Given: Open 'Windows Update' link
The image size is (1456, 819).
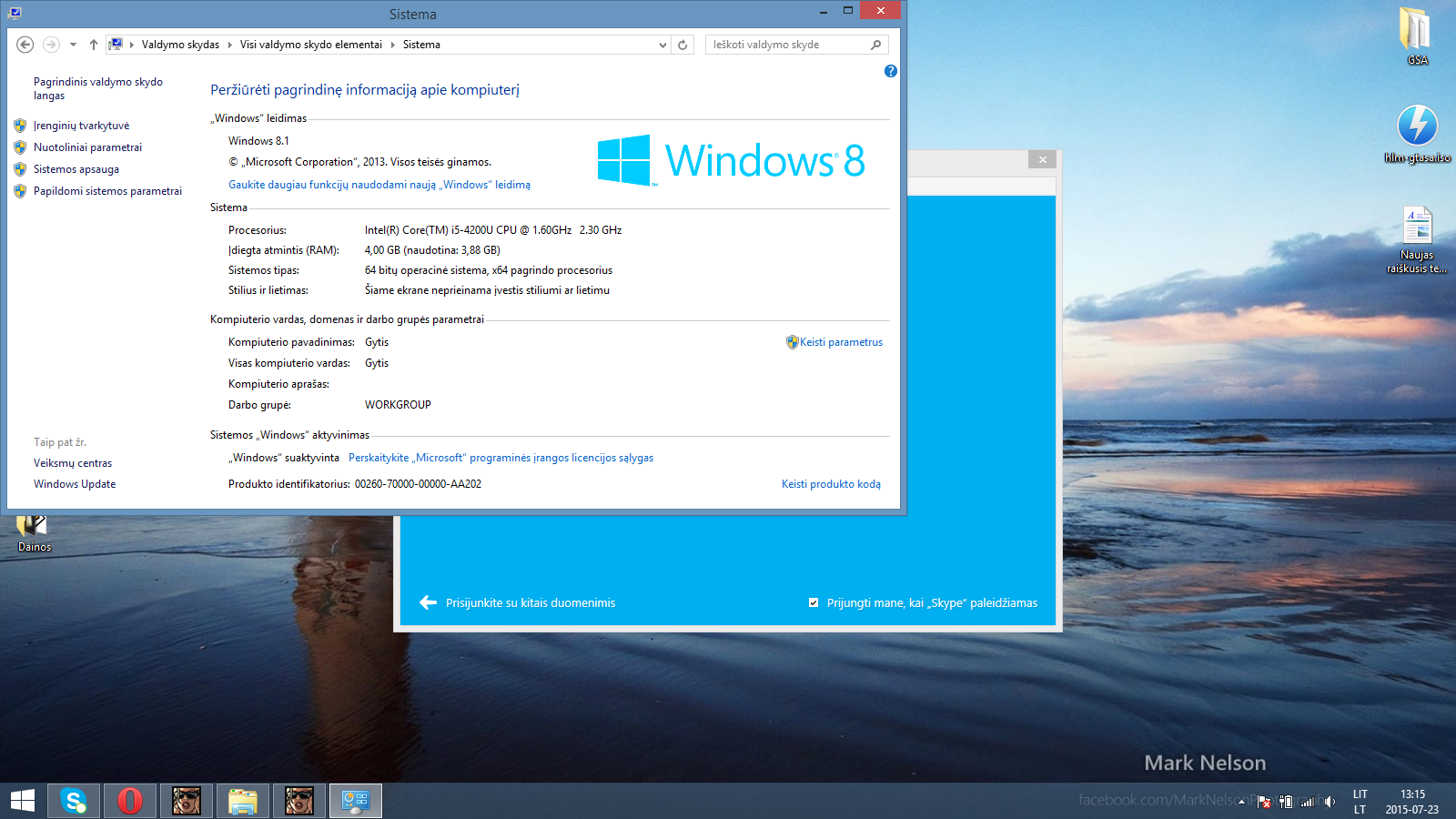Looking at the screenshot, I should 75,484.
